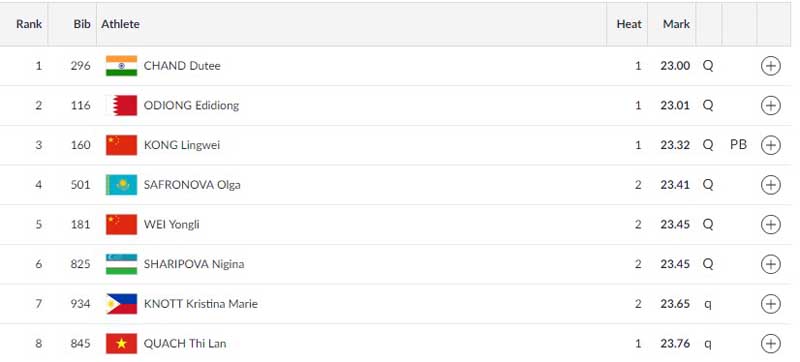Open plus icon for KONG Lingwei
This screenshot has height=362, width=800.
[x=770, y=145]
